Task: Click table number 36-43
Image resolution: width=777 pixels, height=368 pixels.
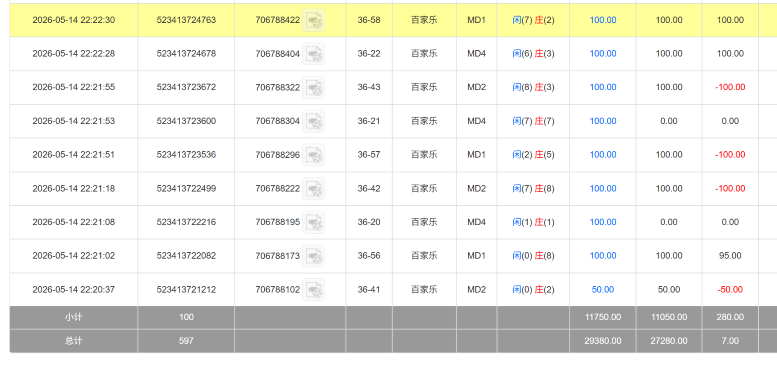Action: [369, 87]
